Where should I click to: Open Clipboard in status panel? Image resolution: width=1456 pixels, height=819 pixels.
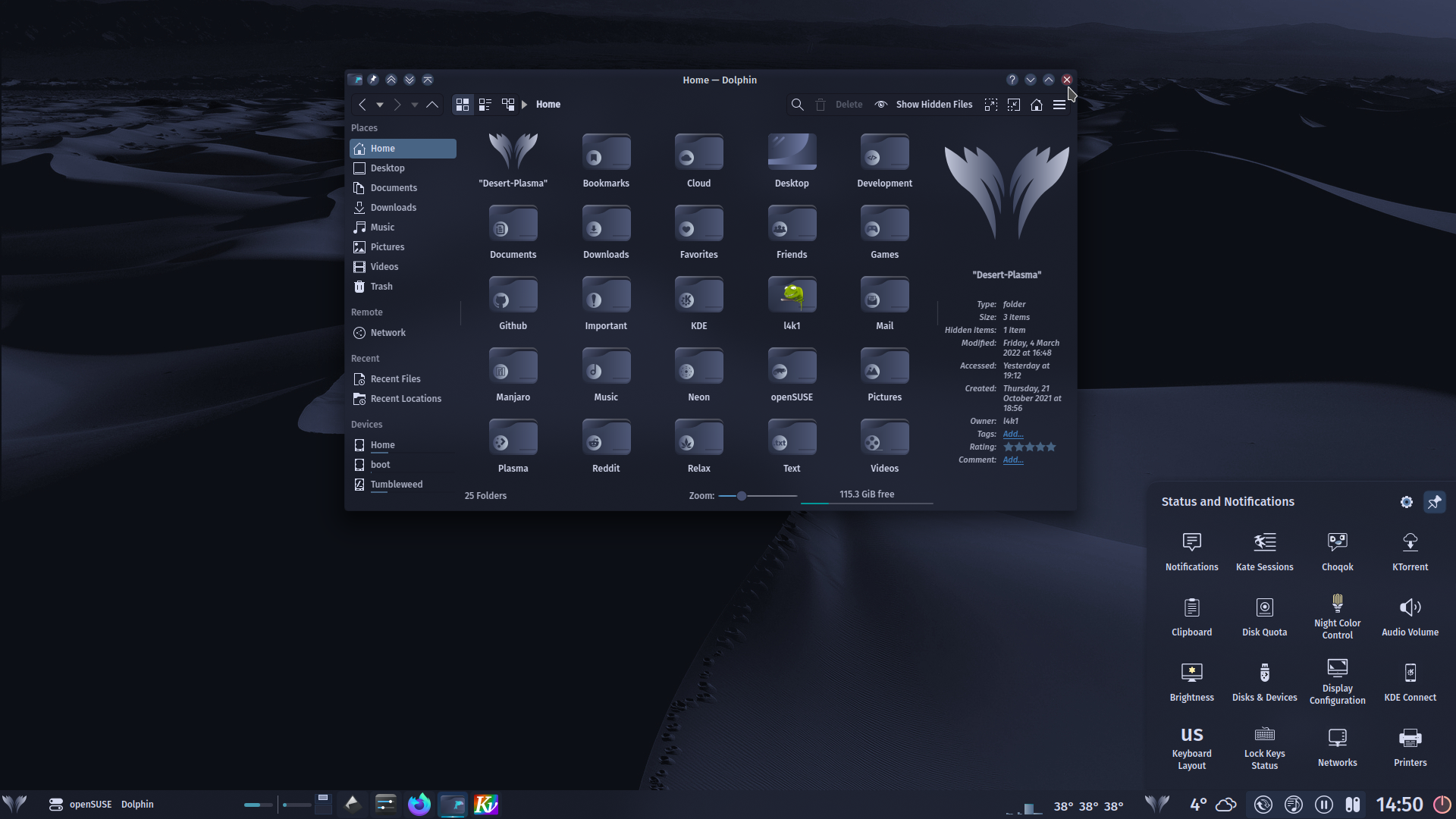click(1192, 617)
